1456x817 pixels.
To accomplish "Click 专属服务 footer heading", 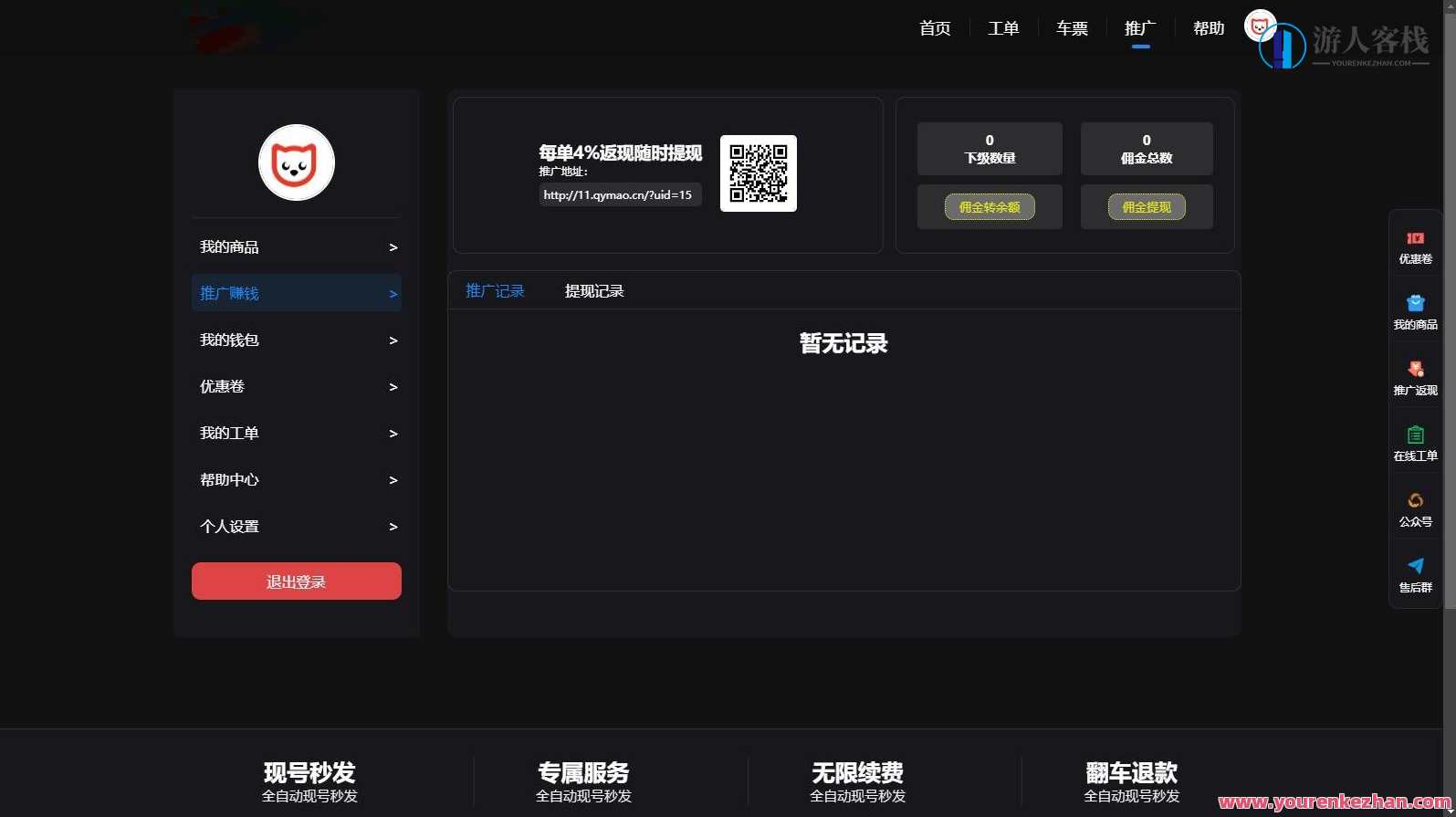I will 583,773.
